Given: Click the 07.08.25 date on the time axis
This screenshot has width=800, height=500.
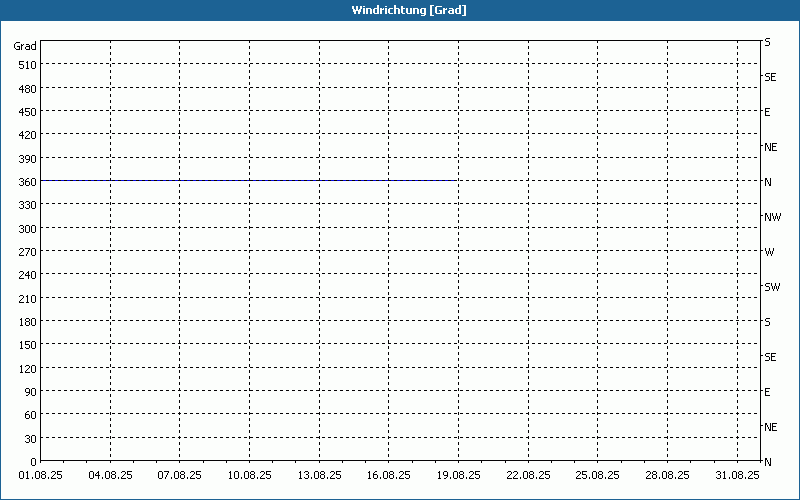Looking at the screenshot, I should (180, 476).
